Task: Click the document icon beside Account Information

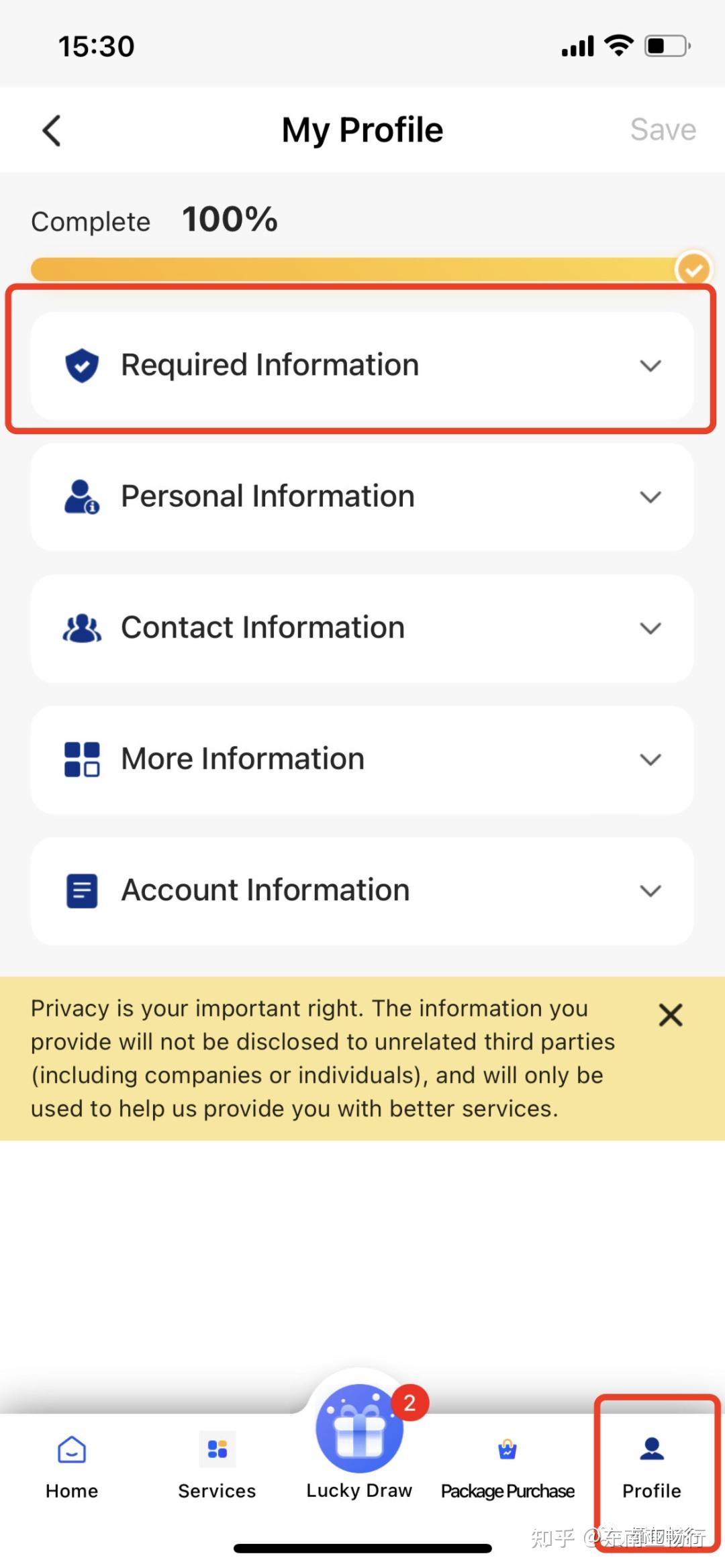Action: tap(82, 891)
